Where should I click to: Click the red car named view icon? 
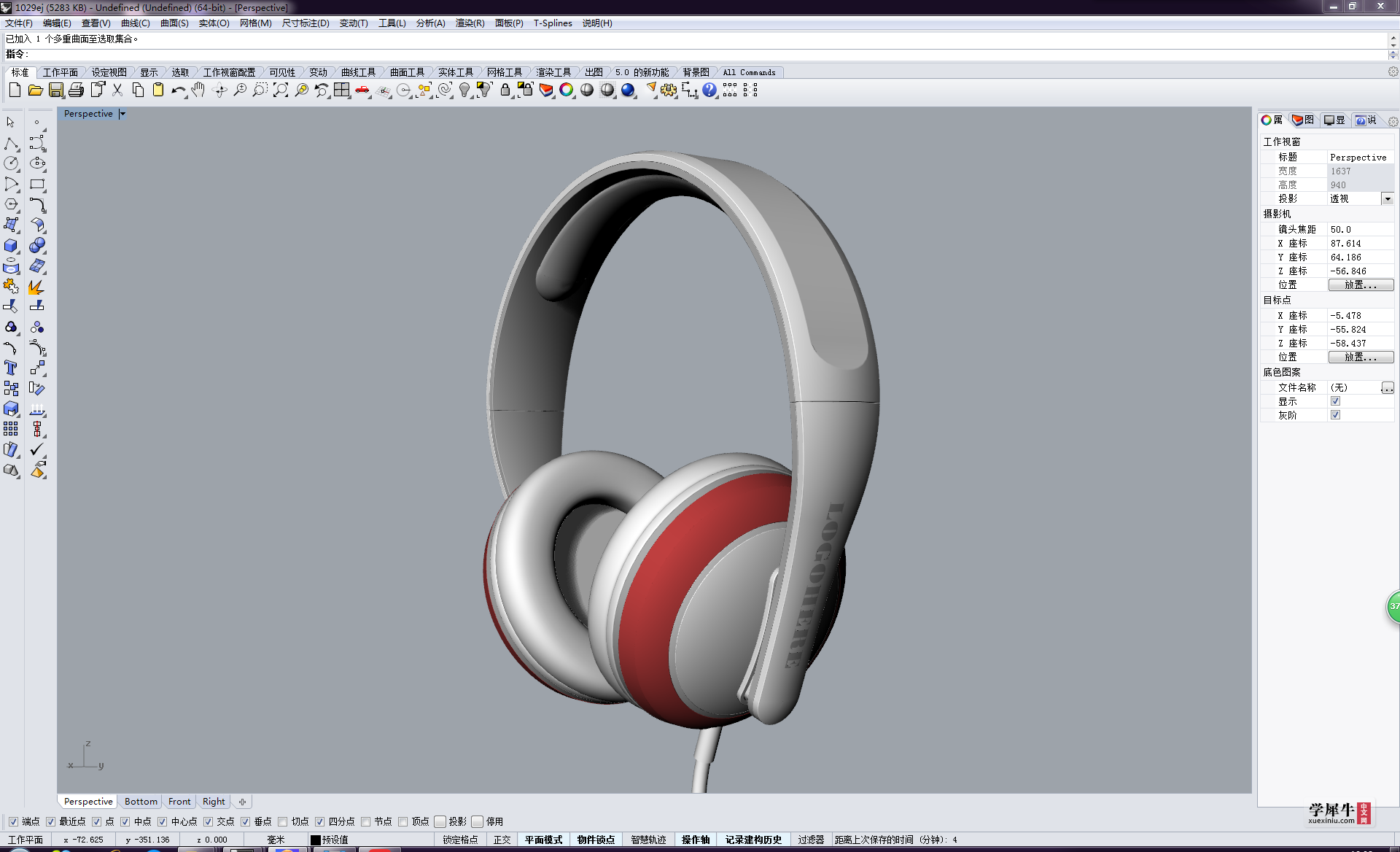[362, 90]
